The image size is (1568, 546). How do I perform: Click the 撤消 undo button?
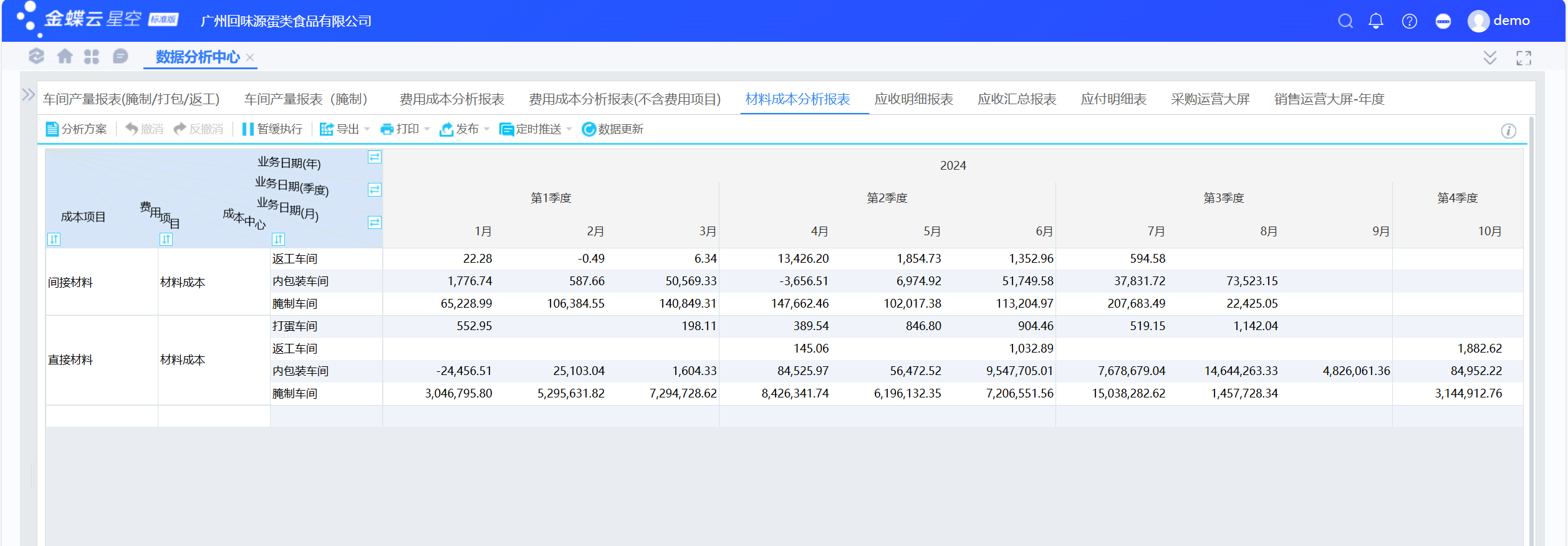pos(144,129)
